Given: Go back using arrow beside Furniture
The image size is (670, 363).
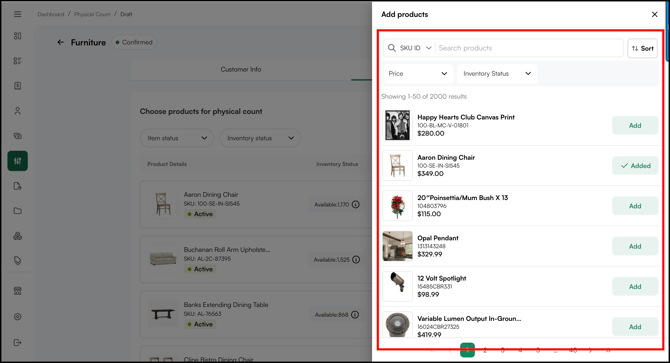Looking at the screenshot, I should [x=61, y=42].
